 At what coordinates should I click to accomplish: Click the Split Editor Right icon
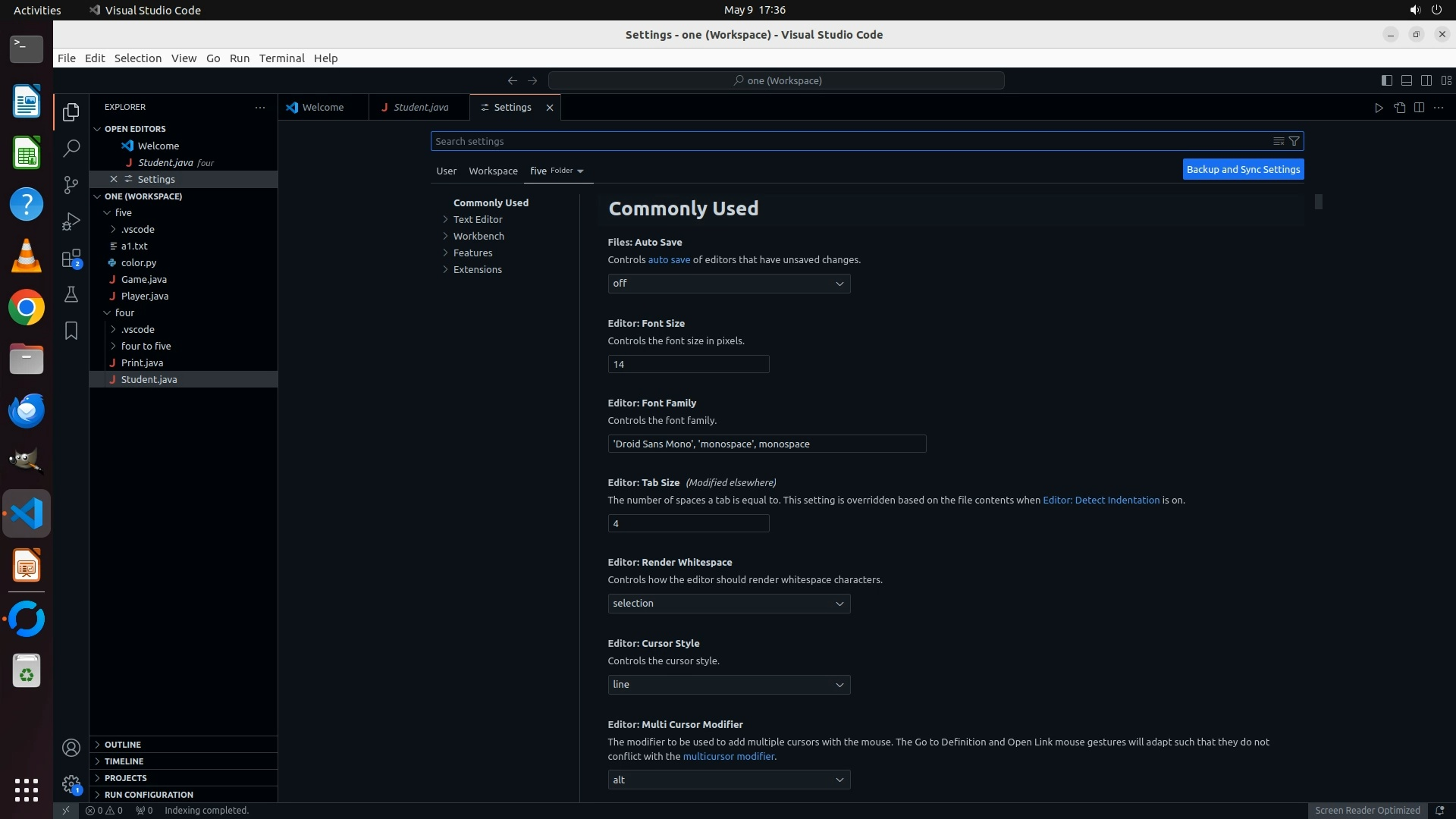click(1419, 108)
